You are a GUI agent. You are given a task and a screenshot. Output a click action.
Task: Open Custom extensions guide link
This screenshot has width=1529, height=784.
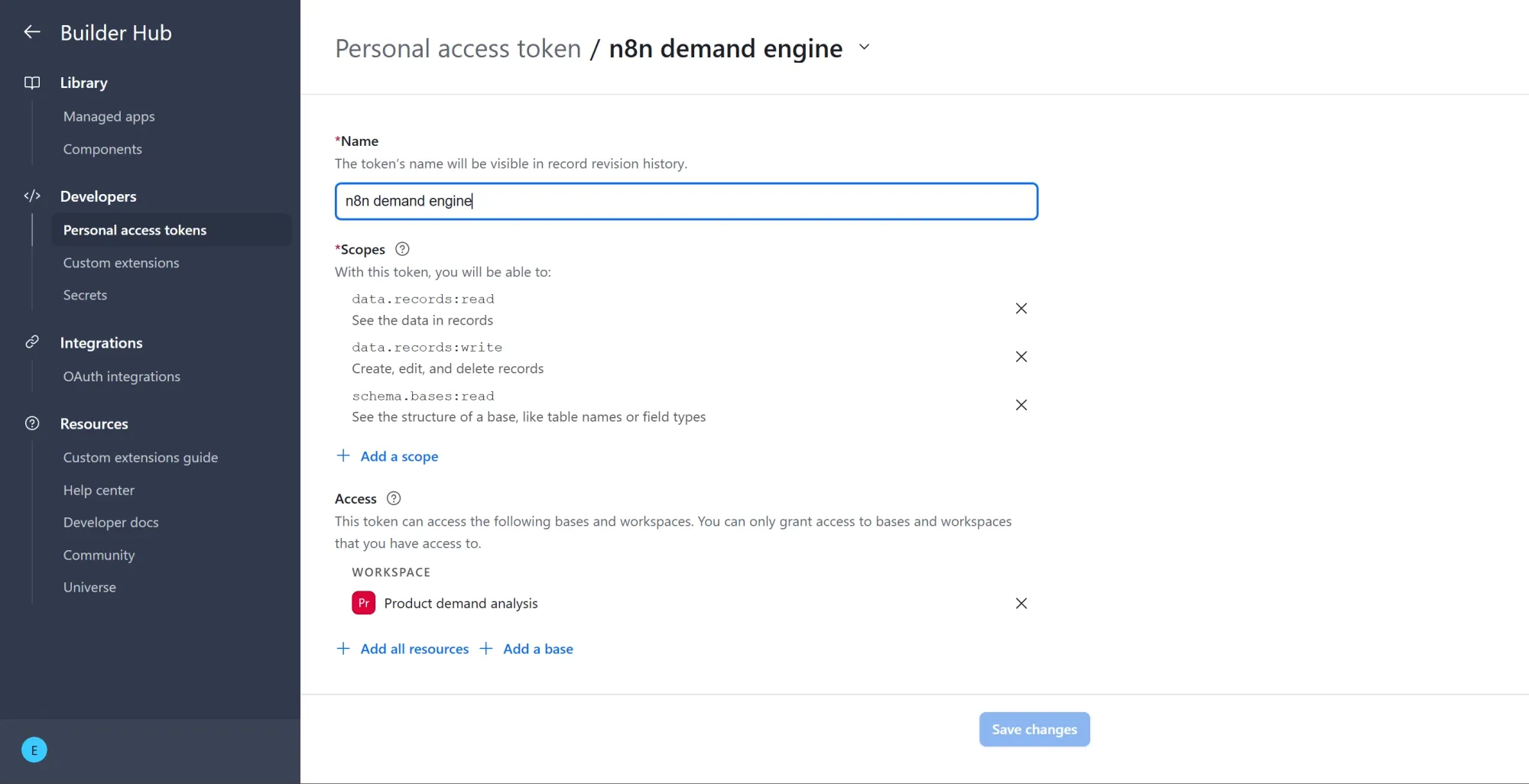tap(141, 458)
